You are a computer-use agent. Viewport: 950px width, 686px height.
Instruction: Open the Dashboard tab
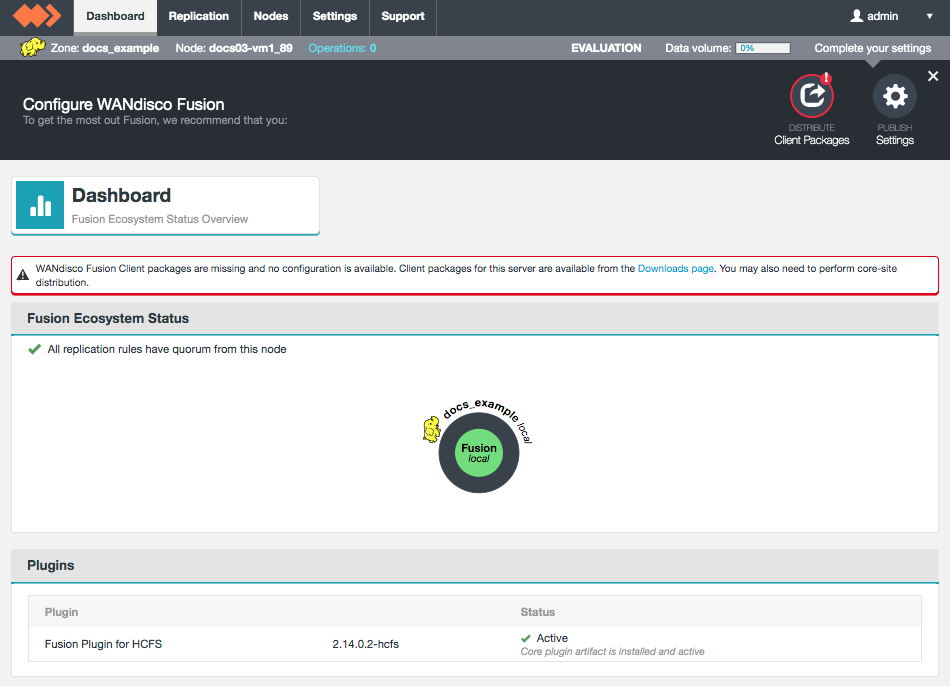click(x=115, y=17)
